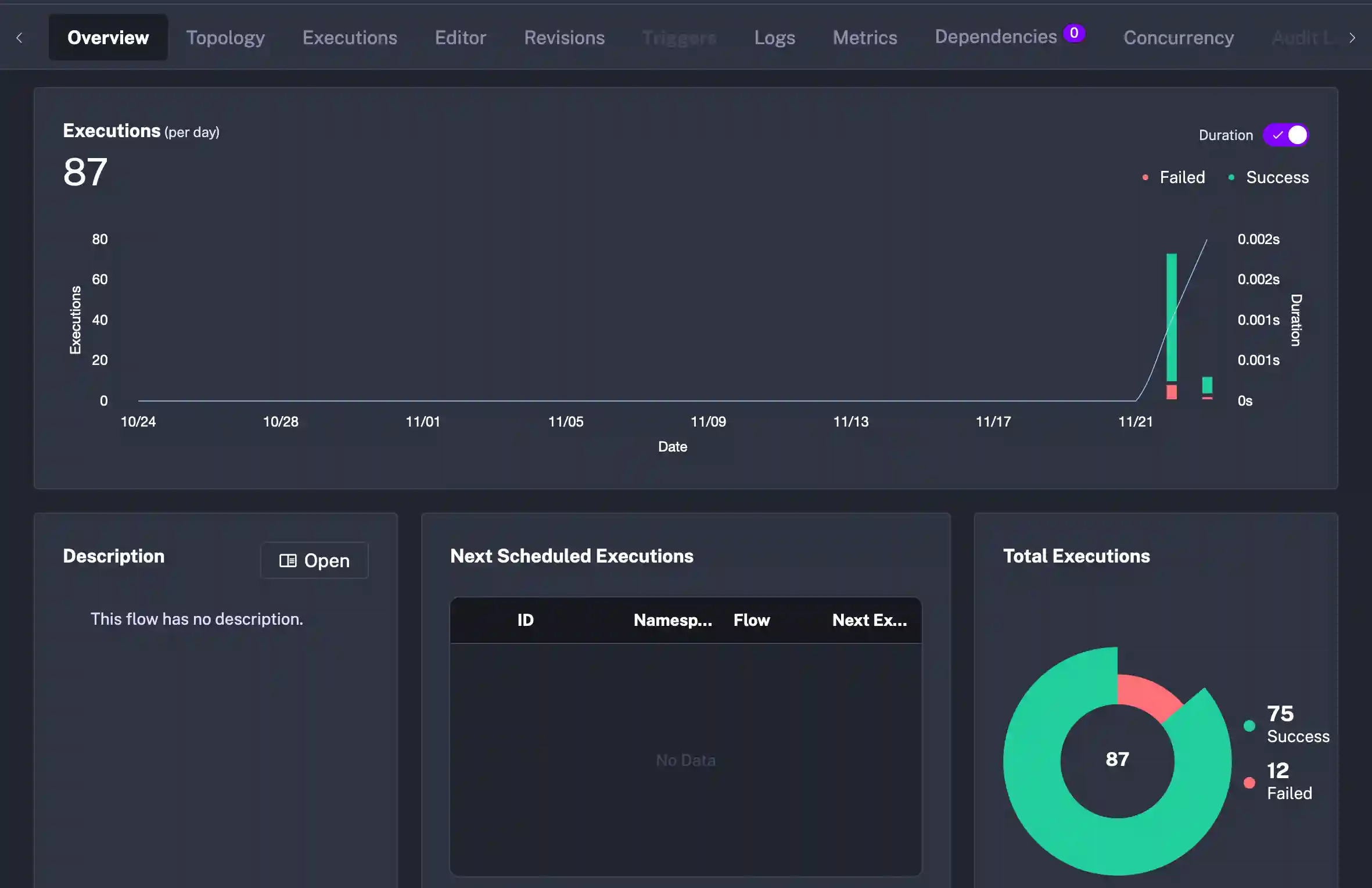This screenshot has height=888, width=1372.
Task: Toggle the Duration switch off
Action: click(x=1286, y=135)
